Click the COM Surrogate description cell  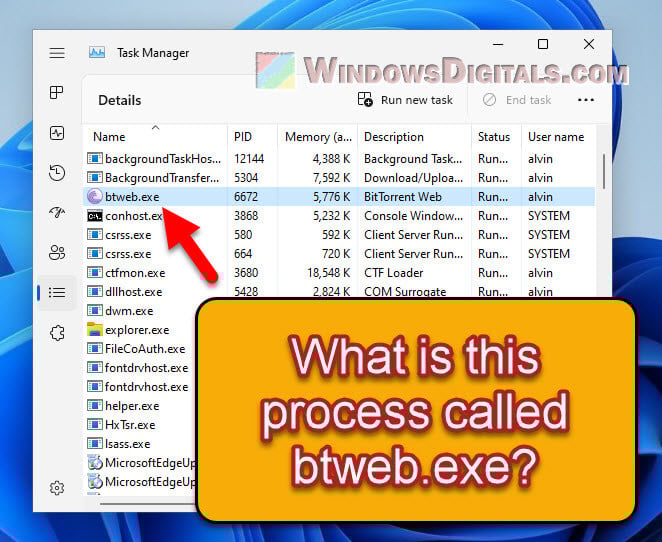[x=405, y=292]
